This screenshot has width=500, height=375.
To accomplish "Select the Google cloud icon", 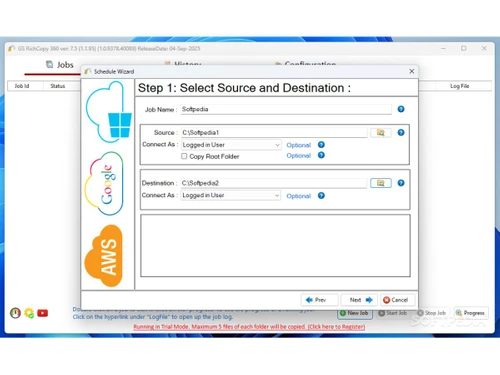I will coord(104,184).
